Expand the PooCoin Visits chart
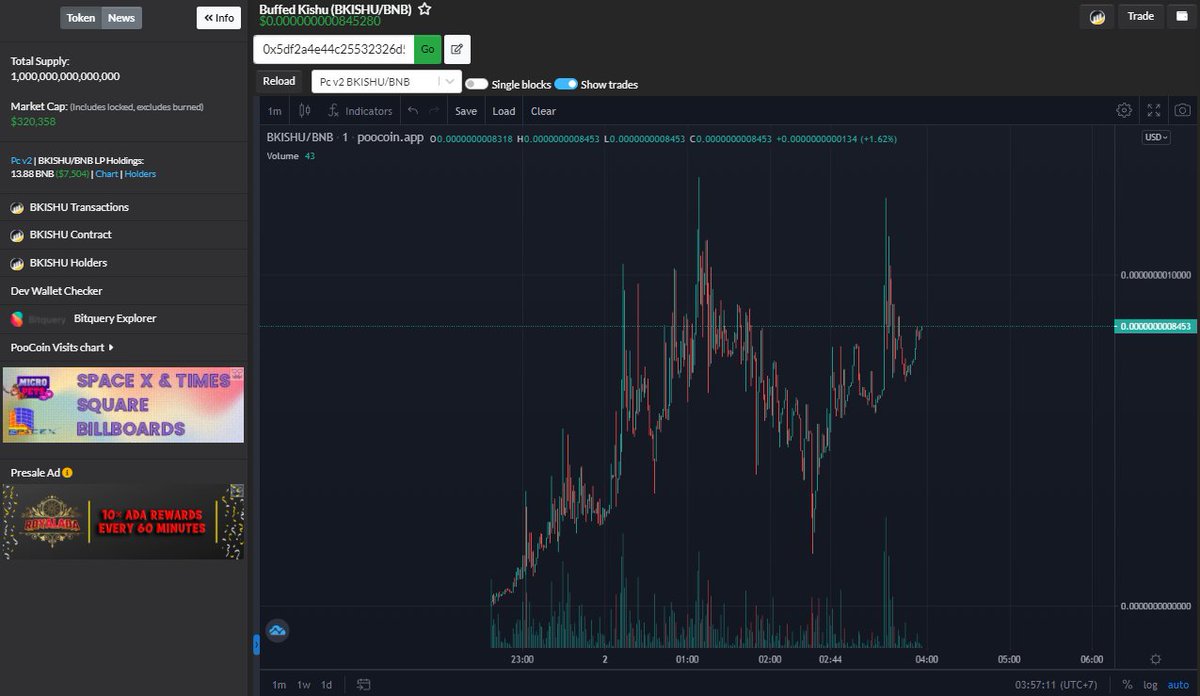The width and height of the screenshot is (1200, 696). point(62,348)
